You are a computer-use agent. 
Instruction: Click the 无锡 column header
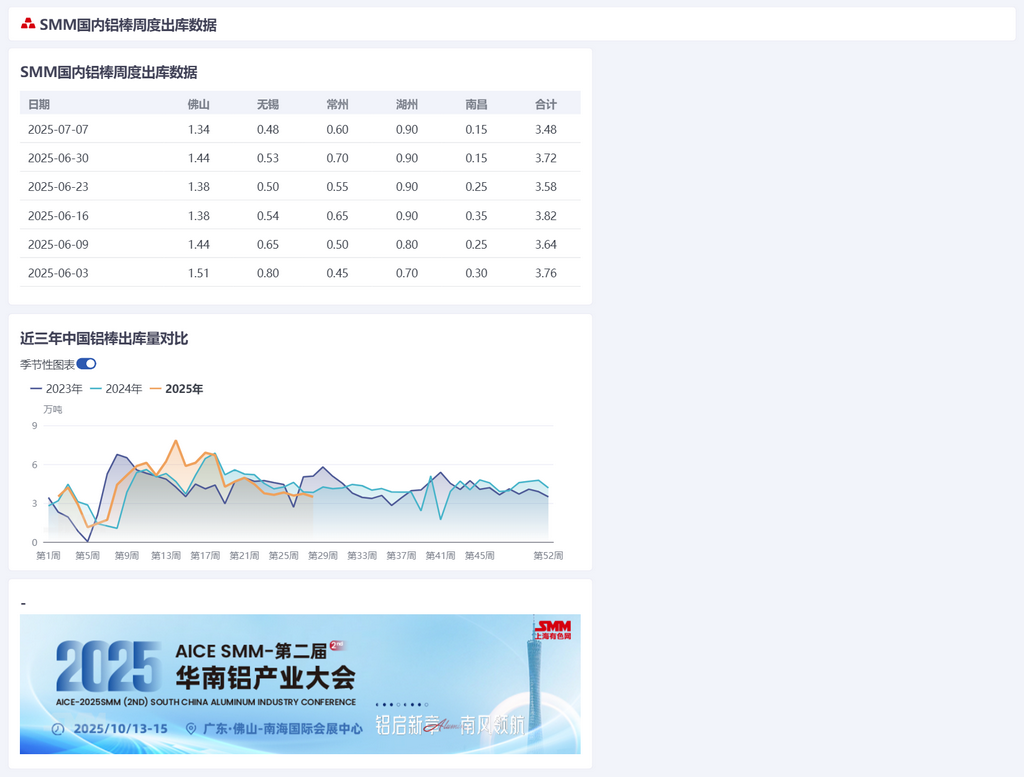tap(268, 104)
